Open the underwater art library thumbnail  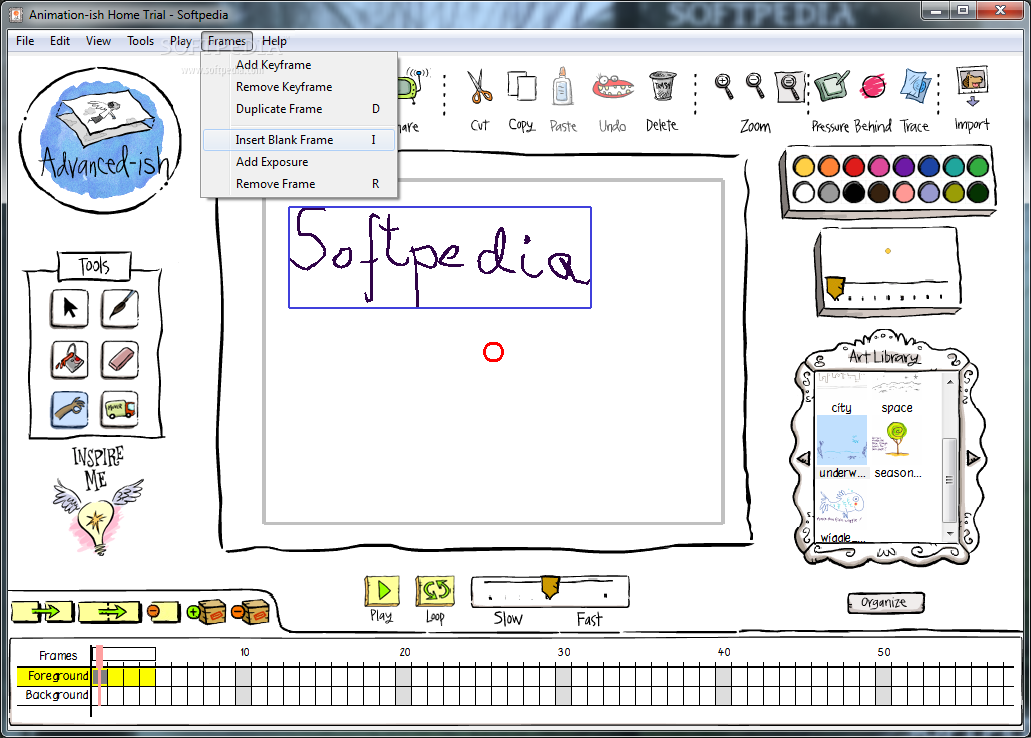coord(842,439)
